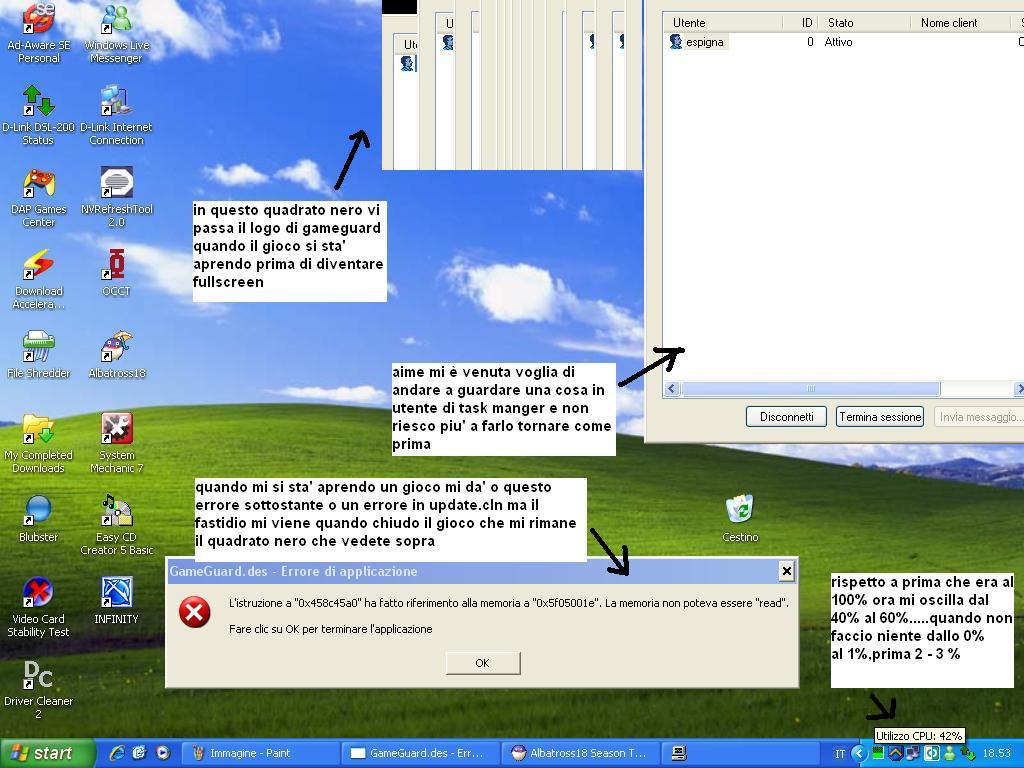Image resolution: width=1024 pixels, height=768 pixels.
Task: Click the green CPU usage tray icon
Action: tap(878, 754)
